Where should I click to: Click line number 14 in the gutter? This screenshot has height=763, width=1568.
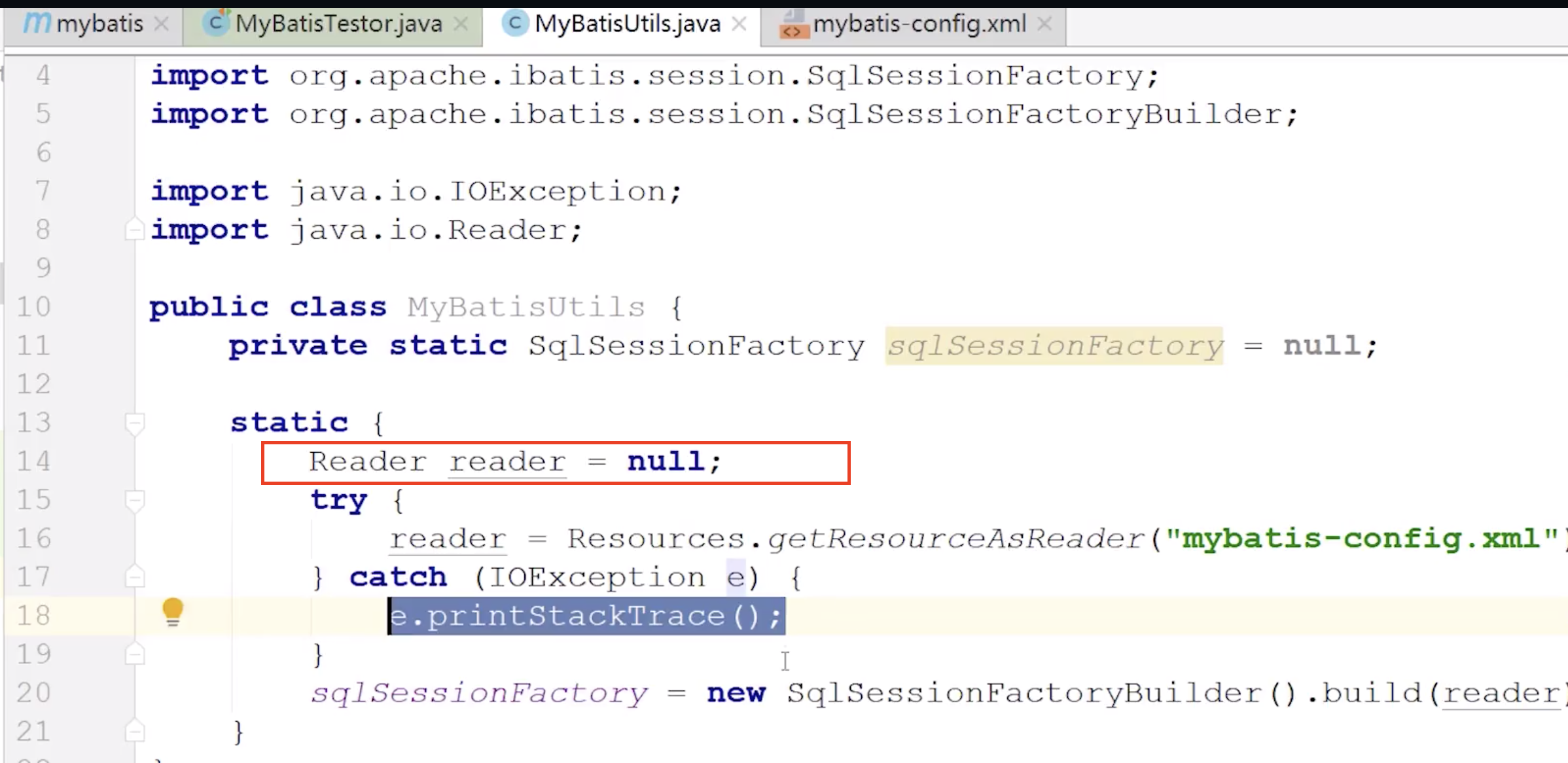(x=33, y=461)
